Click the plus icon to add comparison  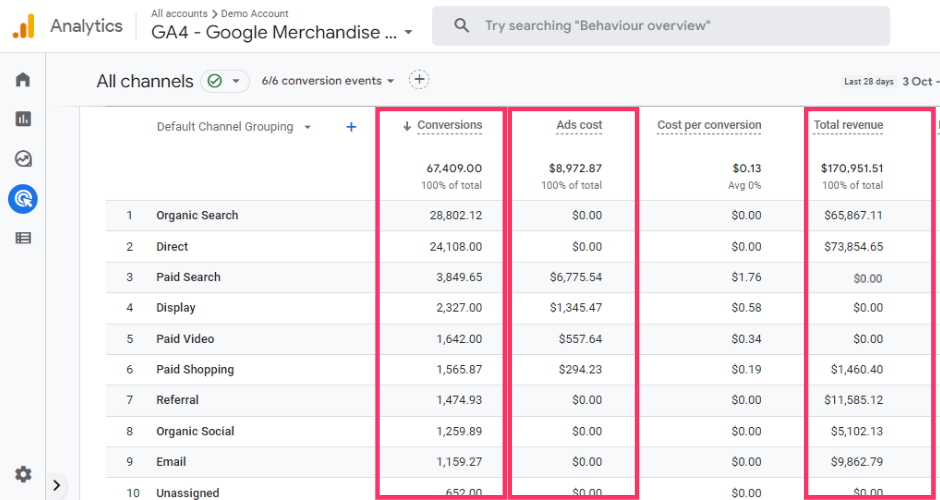[x=419, y=80]
